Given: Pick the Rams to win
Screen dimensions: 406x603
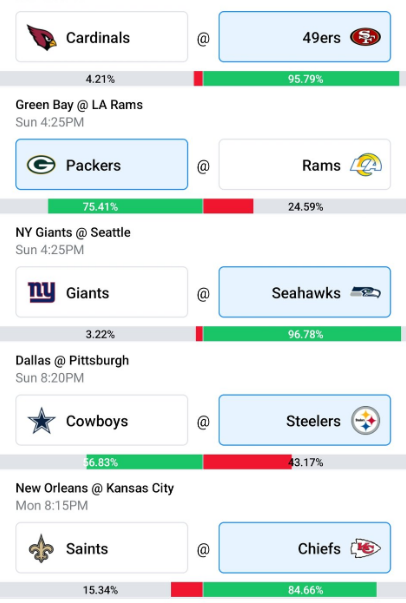Looking at the screenshot, I should pyautogui.click(x=305, y=165).
